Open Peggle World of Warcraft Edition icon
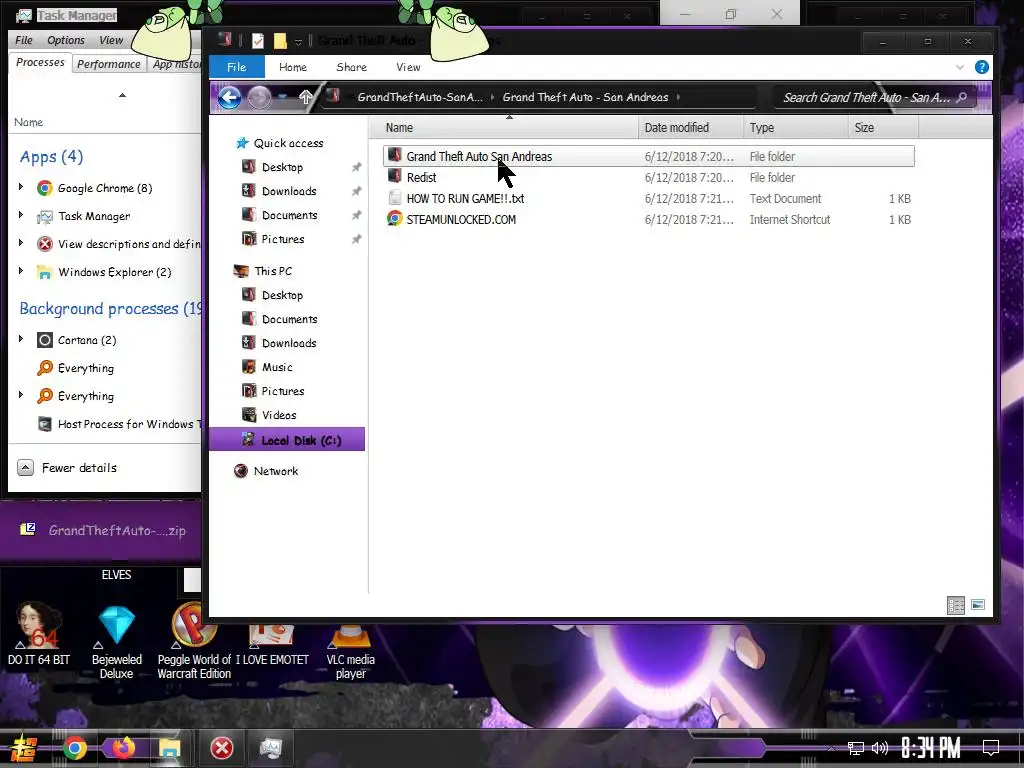The height and width of the screenshot is (768, 1024). [x=194, y=643]
